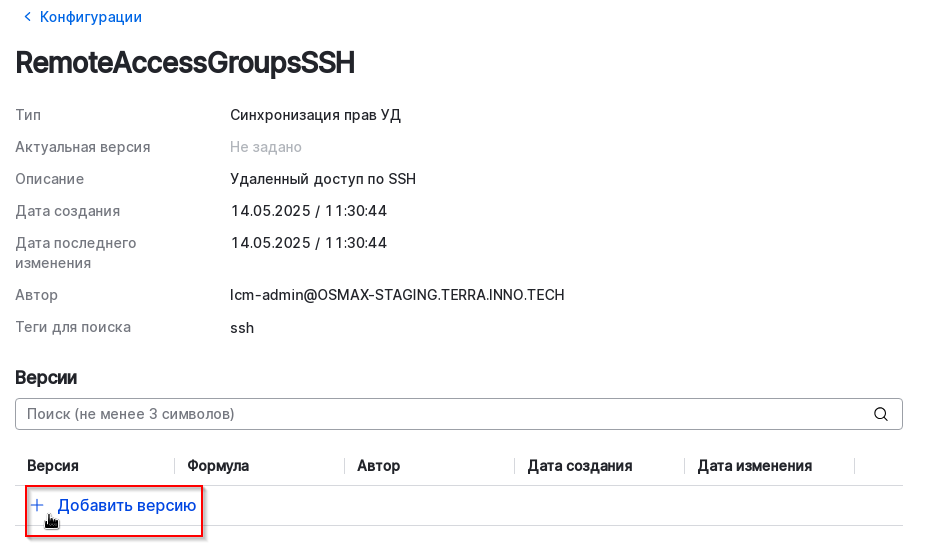Viewport: 926px width, 551px height.
Task: Click the Добавить версию link text
Action: [126, 505]
